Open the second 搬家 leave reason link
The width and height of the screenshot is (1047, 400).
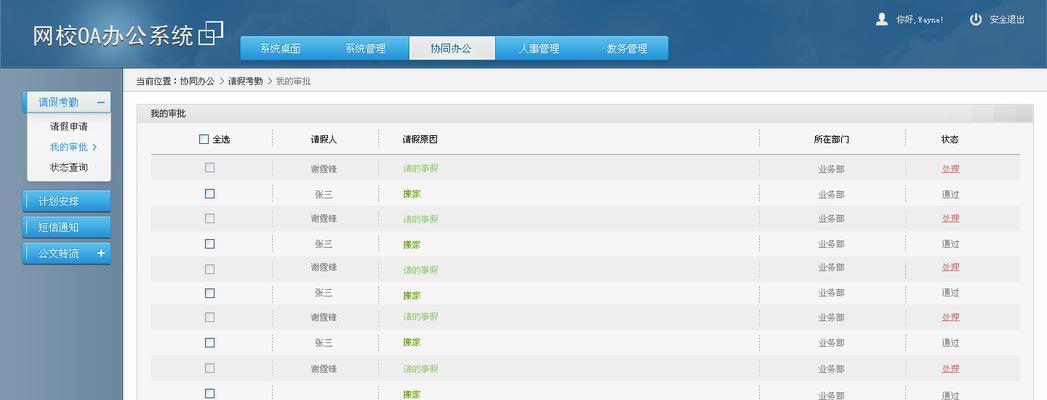click(x=411, y=245)
